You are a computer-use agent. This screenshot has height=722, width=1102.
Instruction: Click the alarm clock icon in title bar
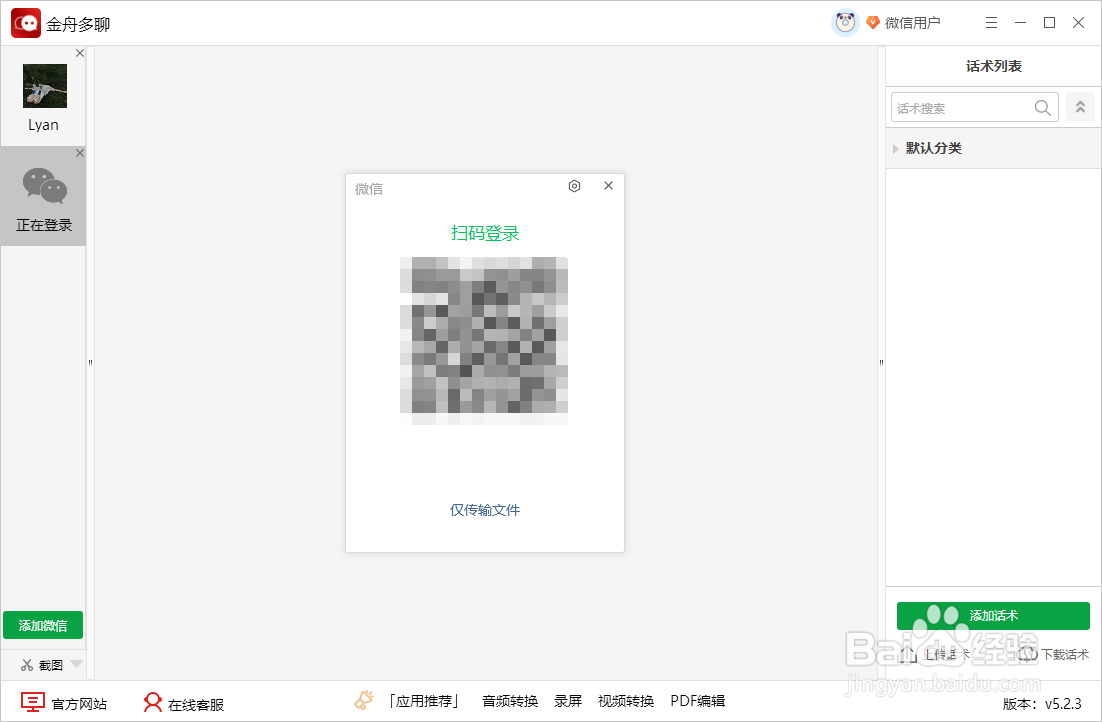click(845, 21)
